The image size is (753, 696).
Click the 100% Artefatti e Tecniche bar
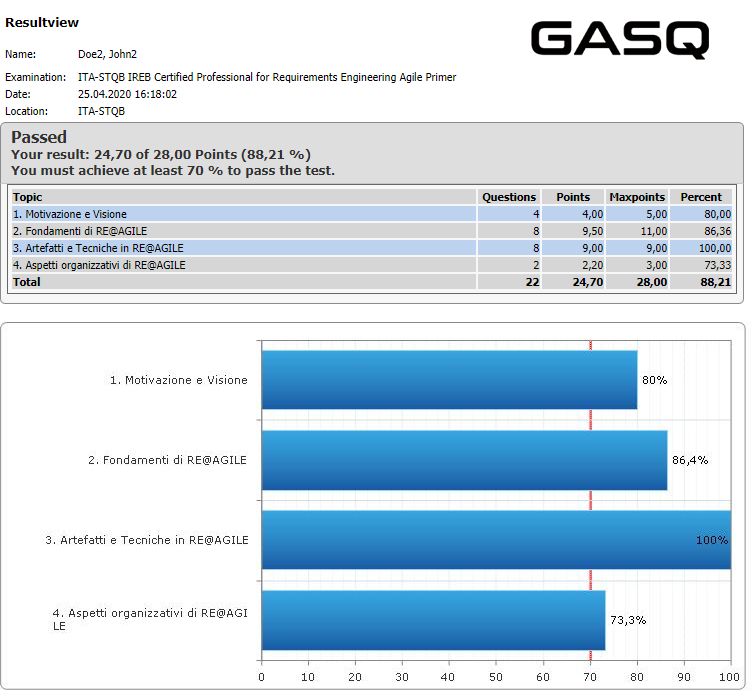(x=495, y=540)
